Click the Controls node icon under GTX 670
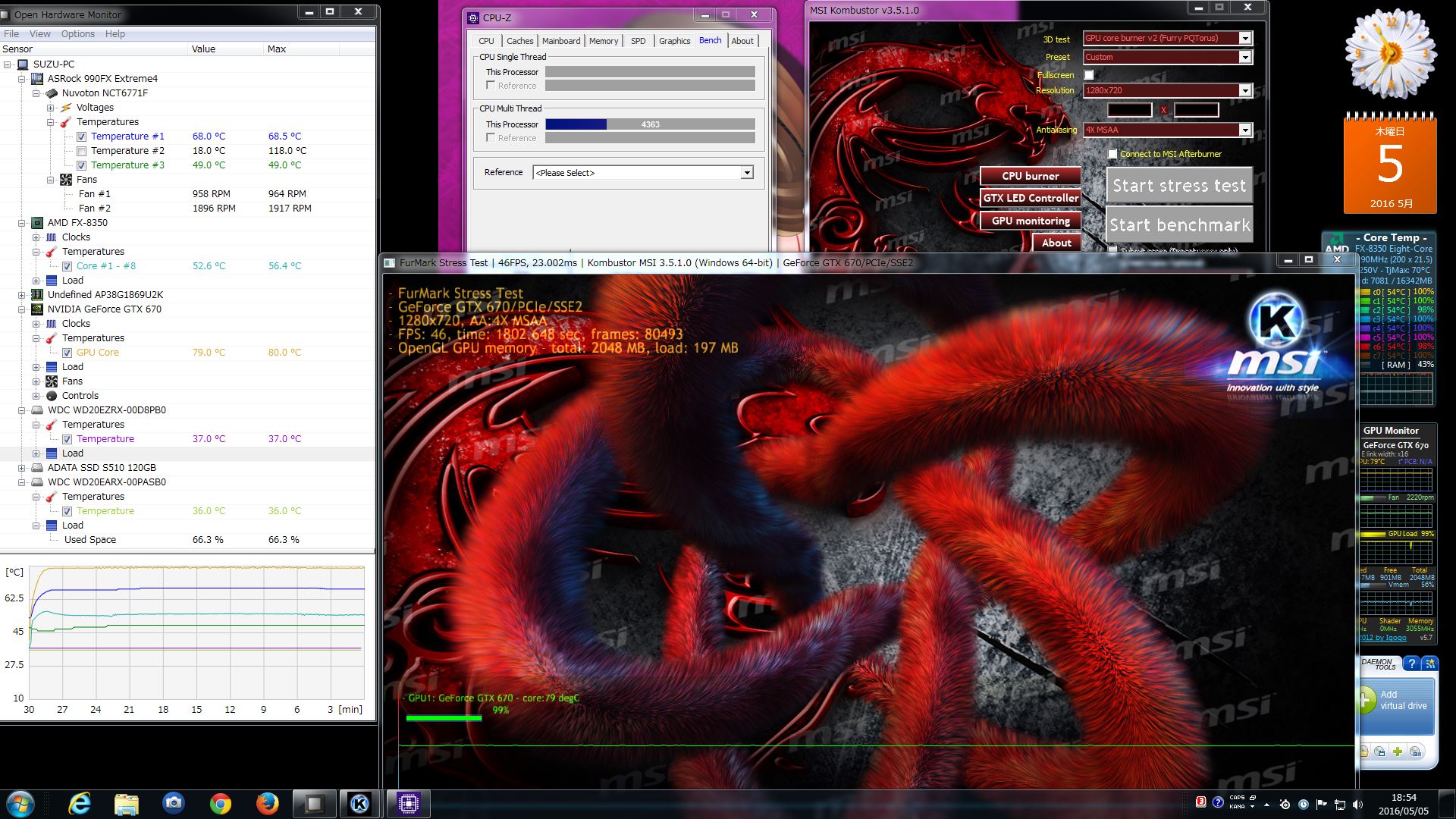Image resolution: width=1456 pixels, height=819 pixels. tap(52, 396)
